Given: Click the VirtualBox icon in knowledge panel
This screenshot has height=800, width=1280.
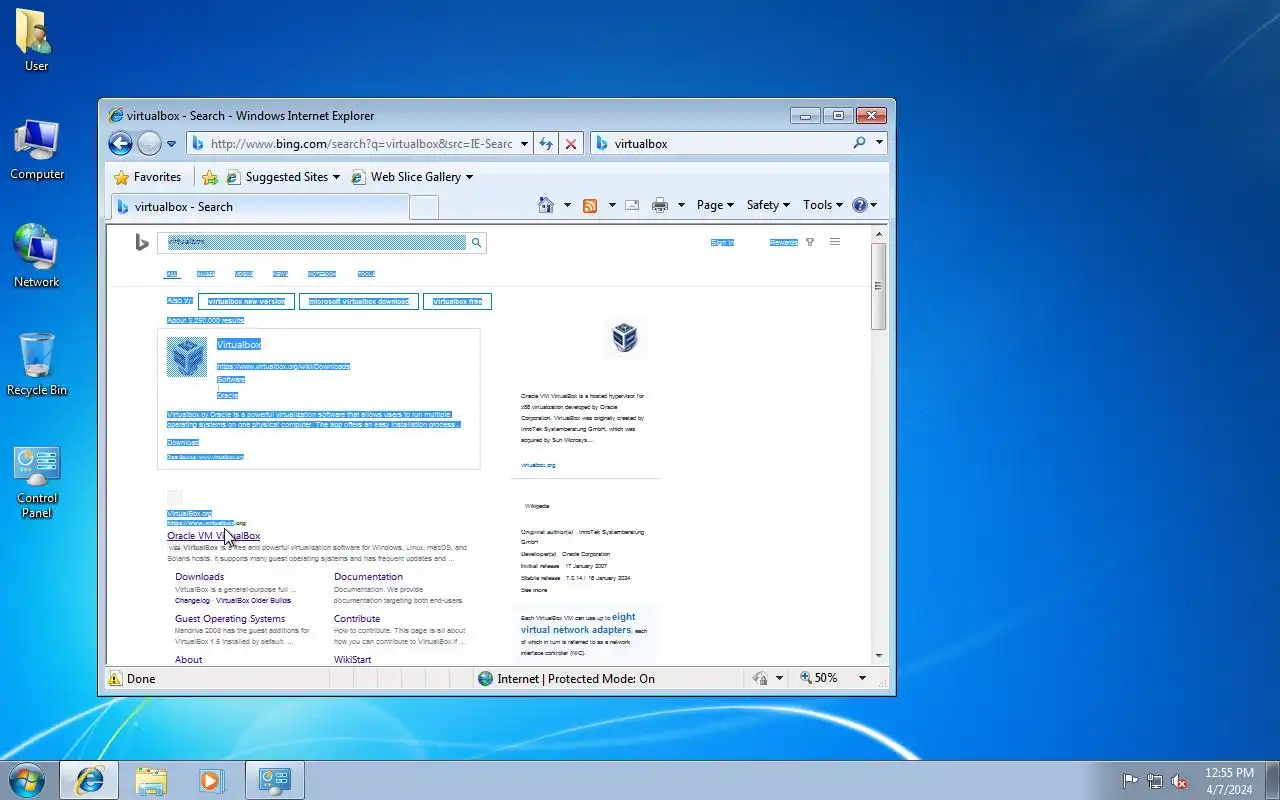Looking at the screenshot, I should tap(625, 337).
